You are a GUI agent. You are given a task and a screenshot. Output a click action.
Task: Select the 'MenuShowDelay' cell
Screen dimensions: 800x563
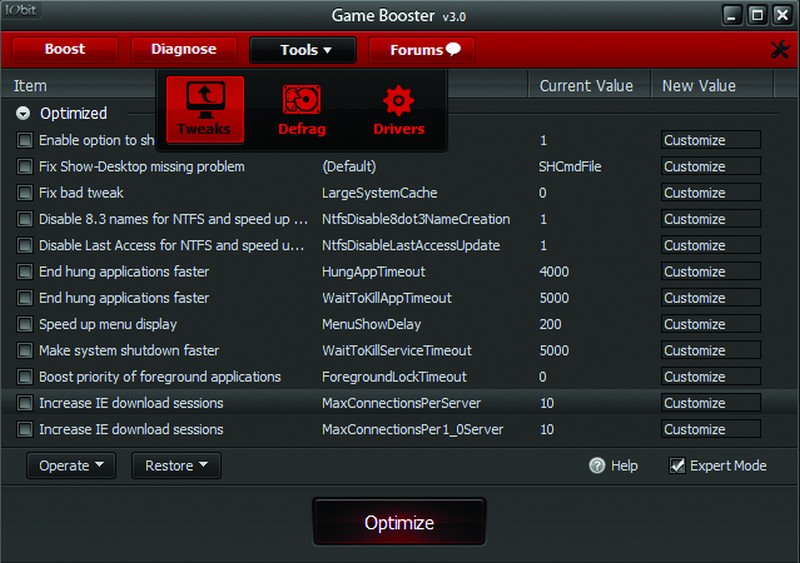(x=371, y=324)
